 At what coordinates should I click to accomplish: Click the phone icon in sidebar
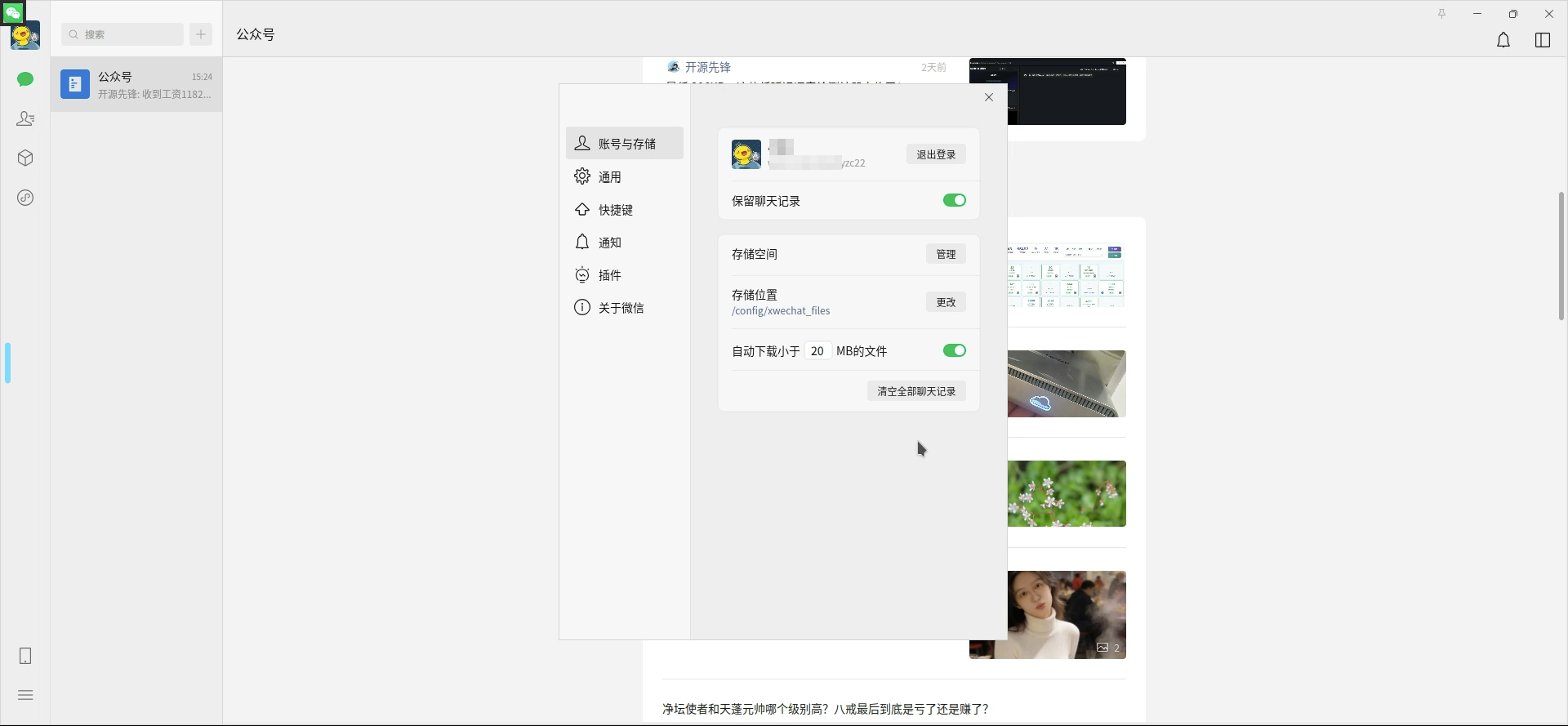(25, 656)
